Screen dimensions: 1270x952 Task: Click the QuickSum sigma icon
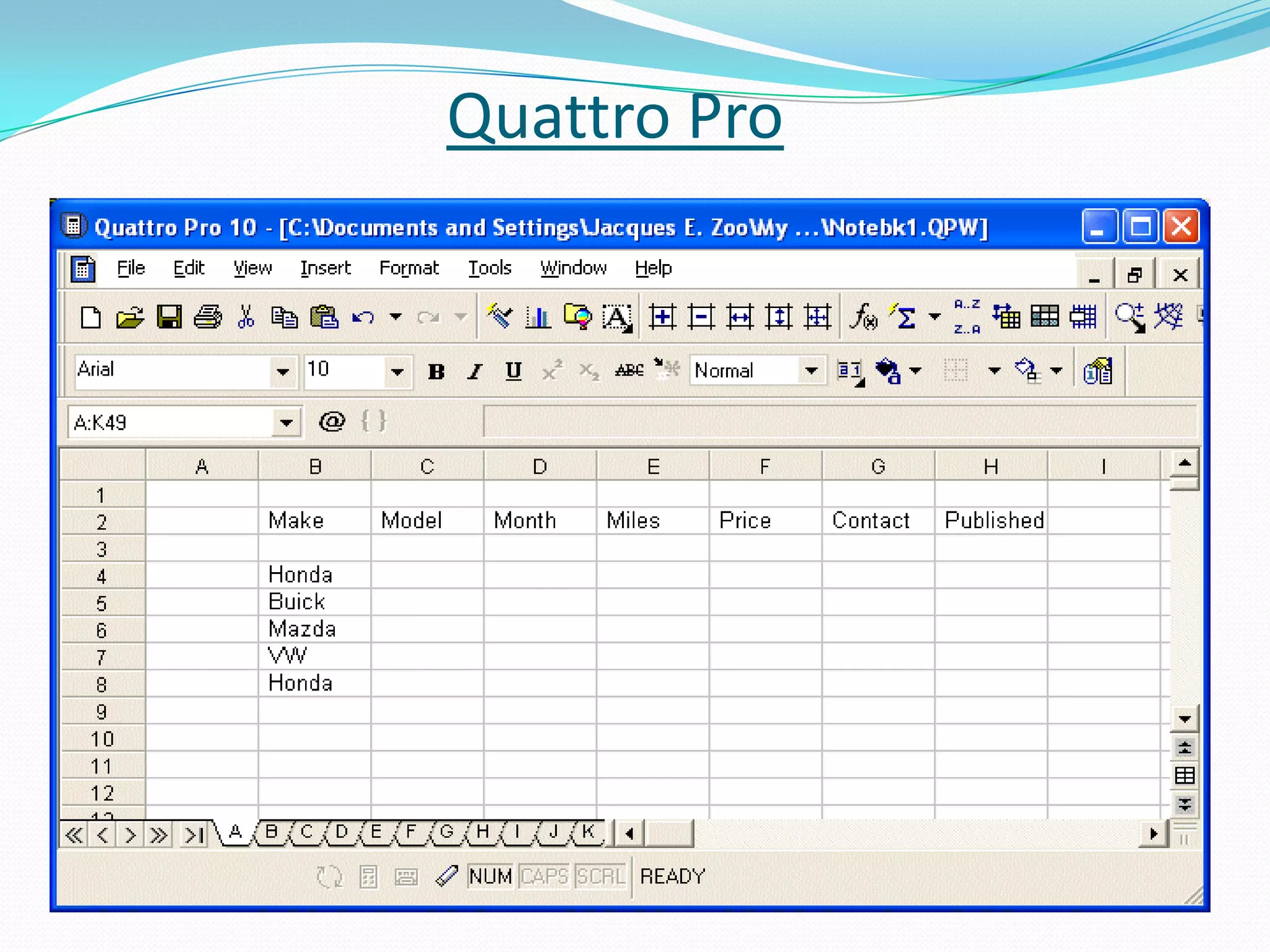pos(903,316)
